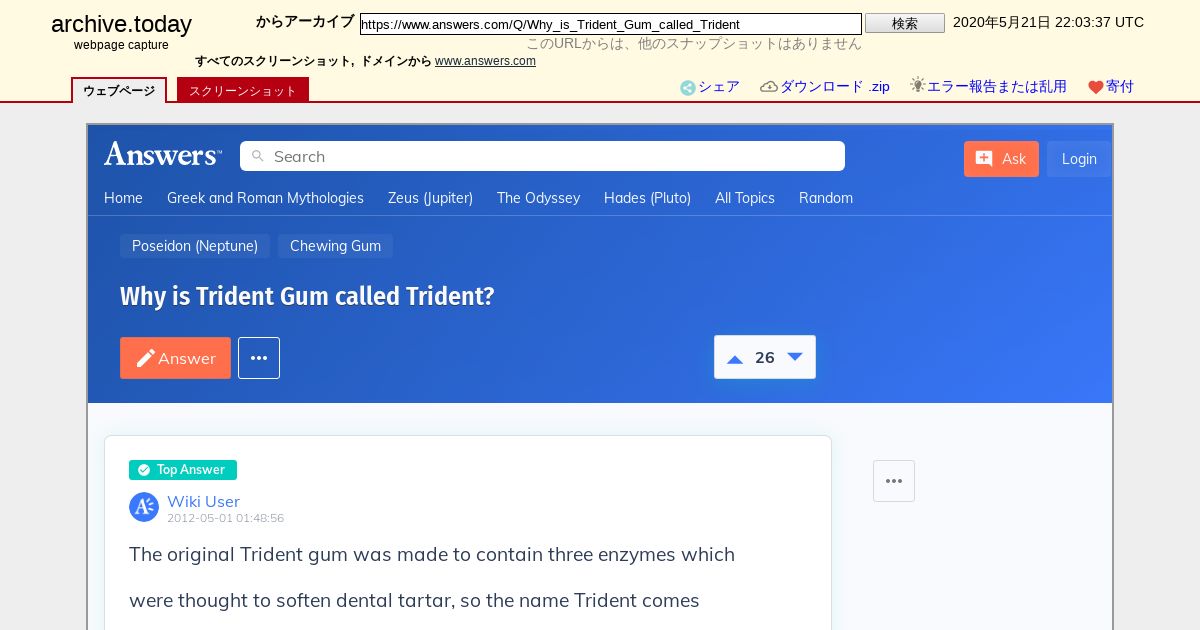Open Zeus (Jupiter) topic
This screenshot has height=630, width=1200.
coord(430,198)
